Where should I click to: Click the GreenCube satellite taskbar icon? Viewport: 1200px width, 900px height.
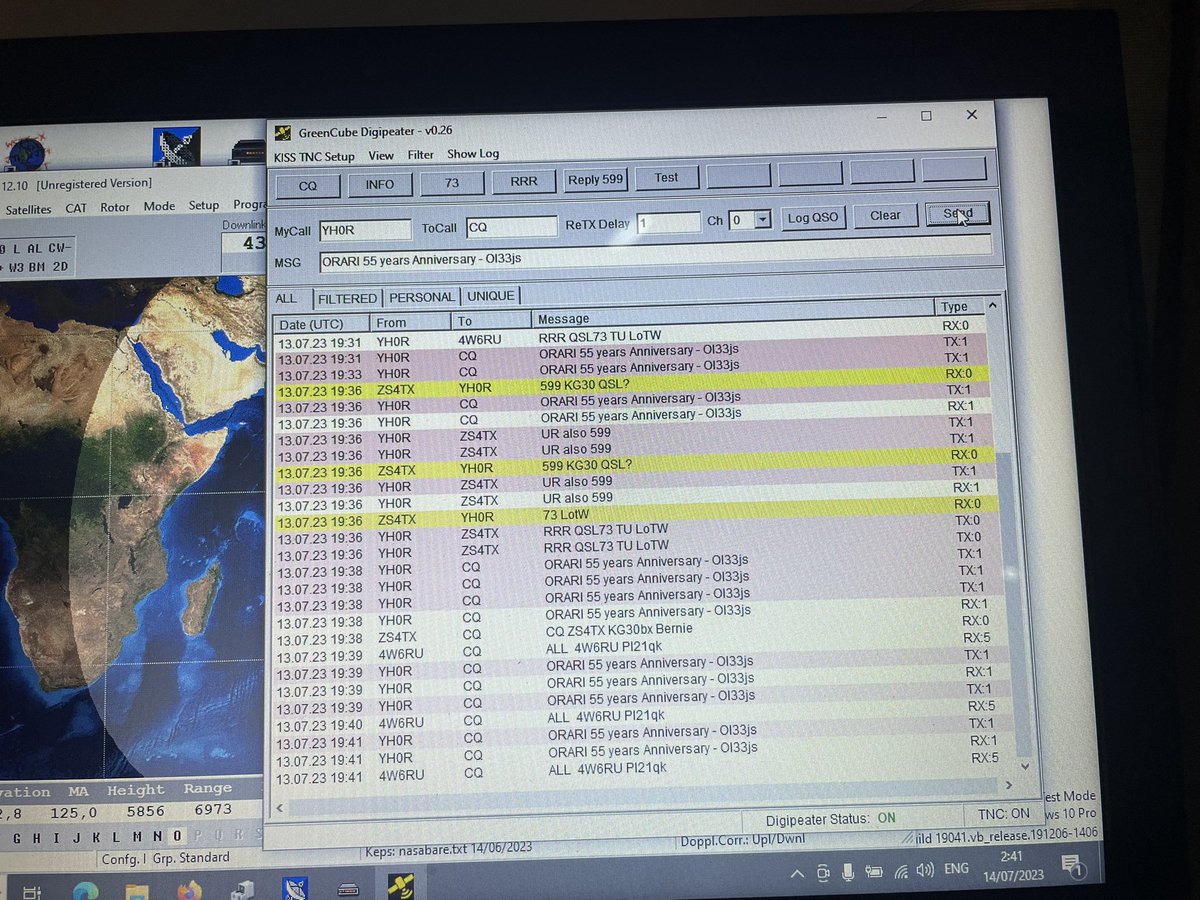pyautogui.click(x=400, y=885)
